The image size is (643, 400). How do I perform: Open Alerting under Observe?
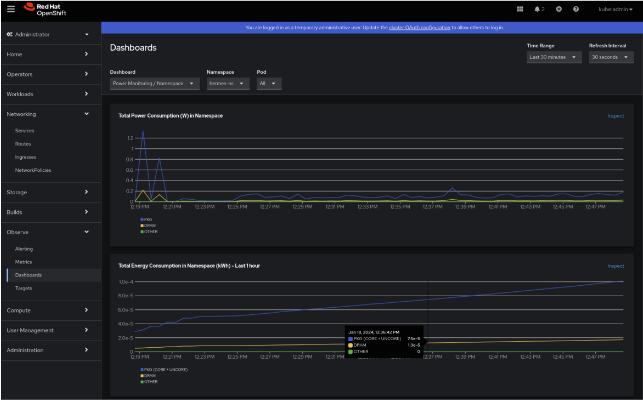pos(24,249)
